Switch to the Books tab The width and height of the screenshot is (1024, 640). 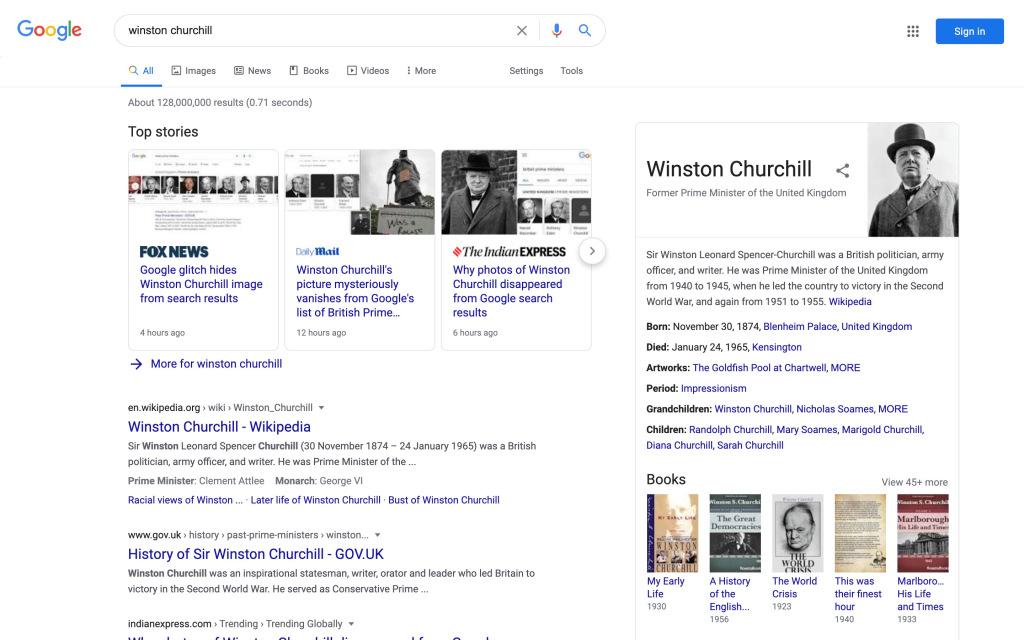coord(309,71)
